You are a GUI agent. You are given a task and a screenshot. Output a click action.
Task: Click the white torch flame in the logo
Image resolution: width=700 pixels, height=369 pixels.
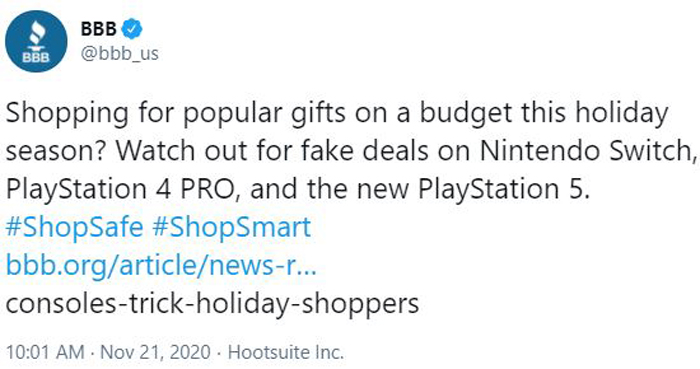36,33
